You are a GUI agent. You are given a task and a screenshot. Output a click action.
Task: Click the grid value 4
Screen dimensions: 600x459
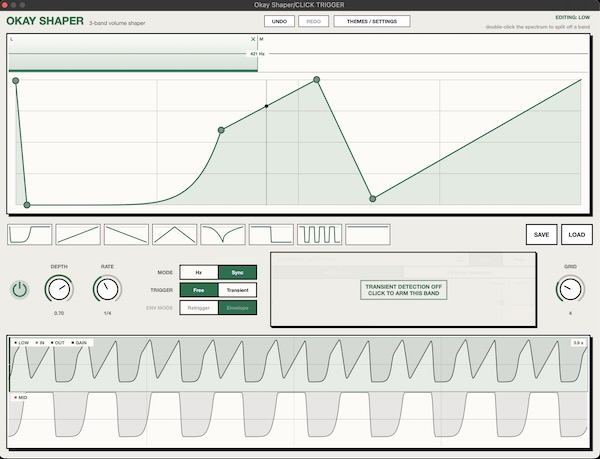570,313
